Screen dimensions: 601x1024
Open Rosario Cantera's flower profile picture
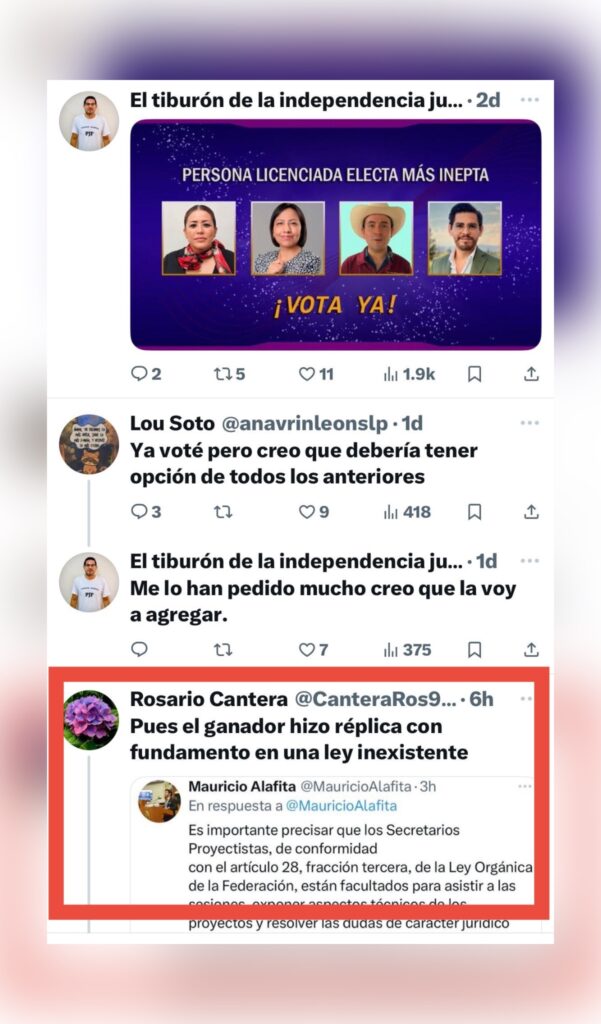90,719
